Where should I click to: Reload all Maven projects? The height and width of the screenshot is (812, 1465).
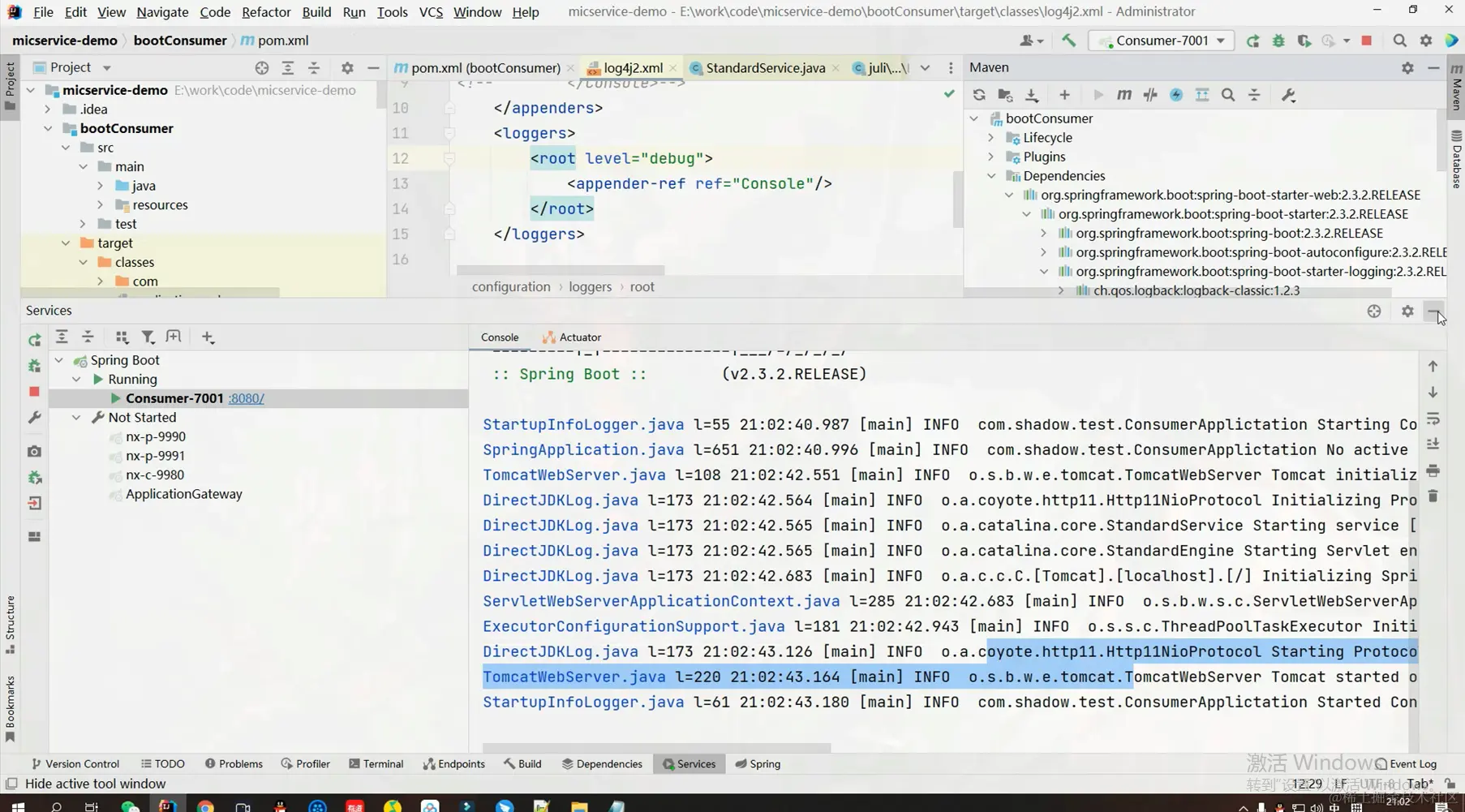pos(979,95)
